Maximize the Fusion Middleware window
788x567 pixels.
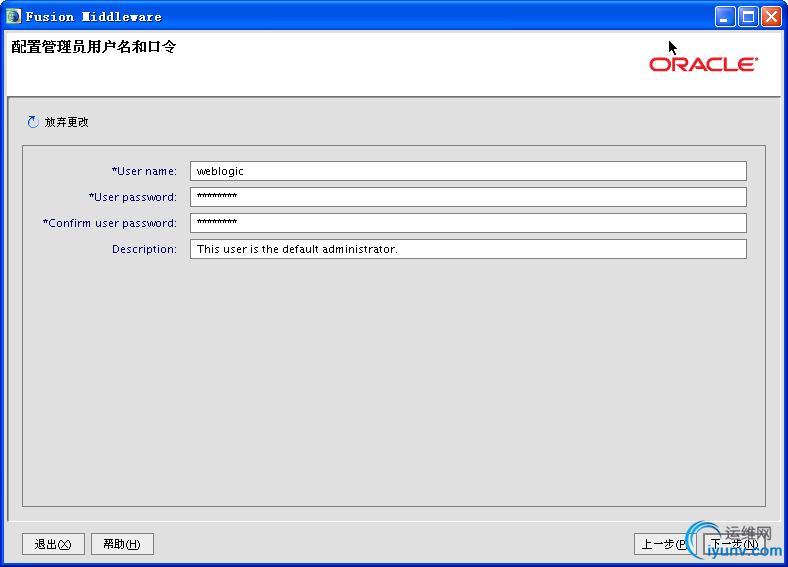(x=748, y=17)
